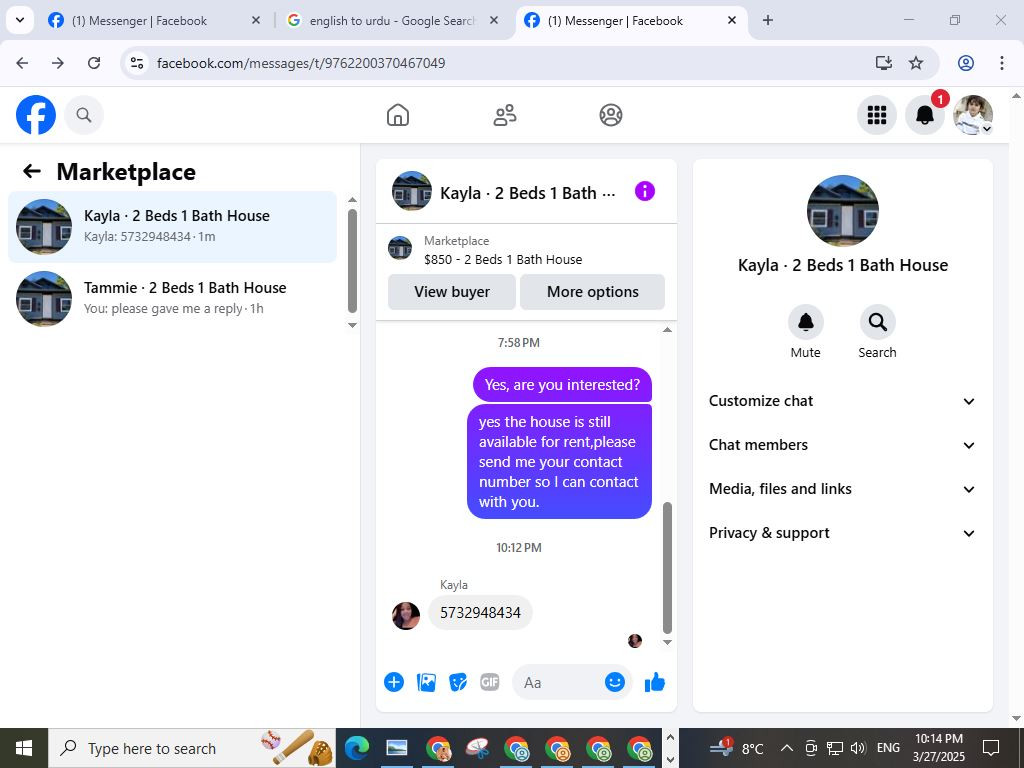Choose a sticker in the composer
1024x768 pixels.
[458, 682]
